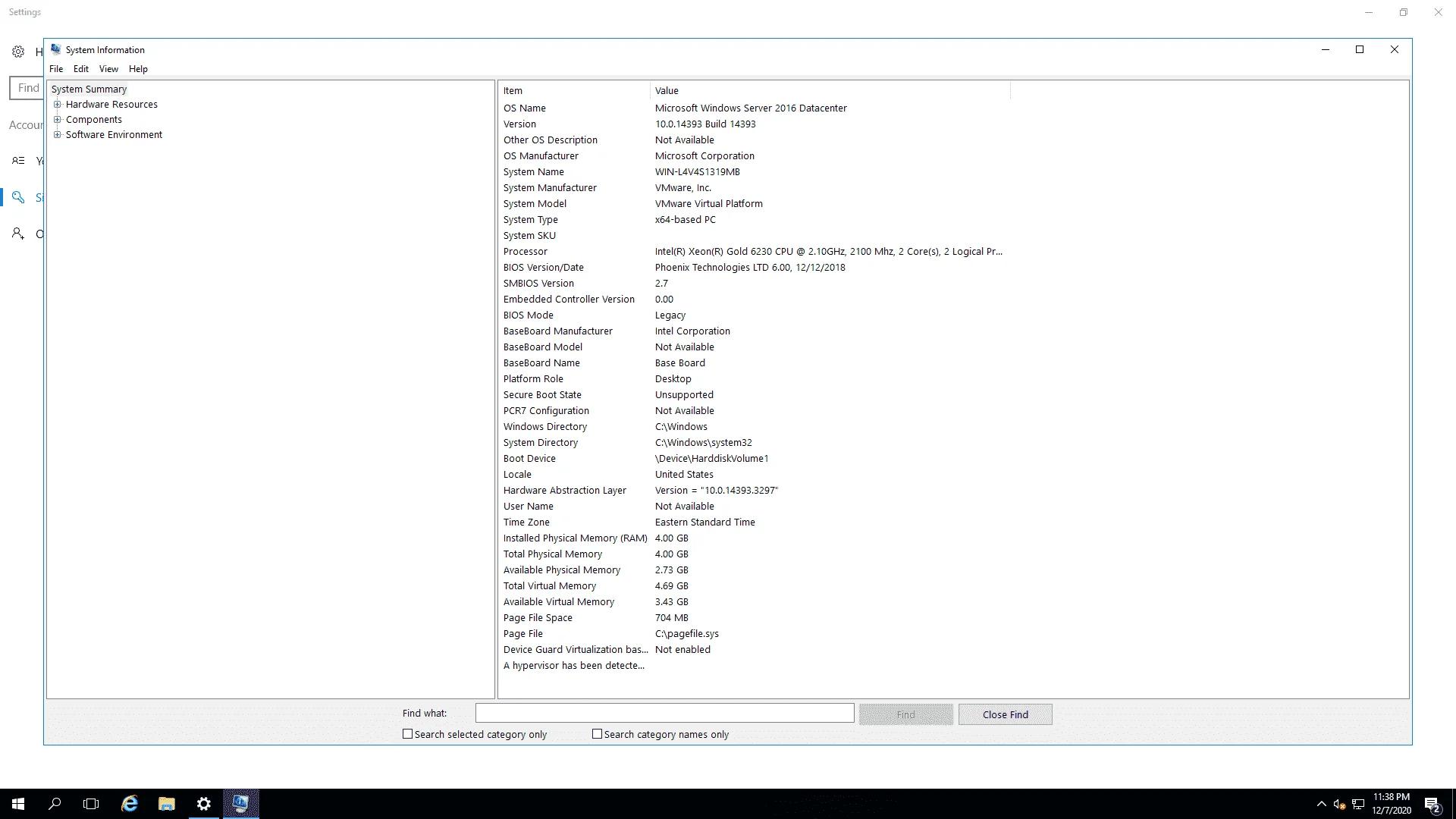This screenshot has height=819, width=1456.
Task: Expand the Software Environment node
Action: click(57, 135)
